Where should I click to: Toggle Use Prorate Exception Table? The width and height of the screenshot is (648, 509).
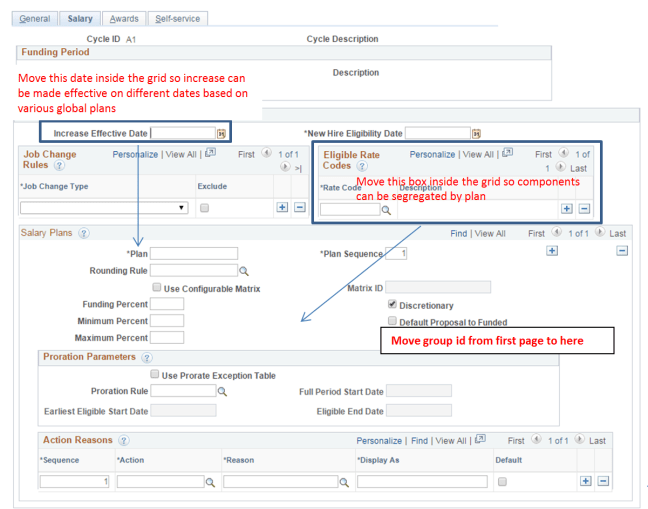[x=154, y=375]
